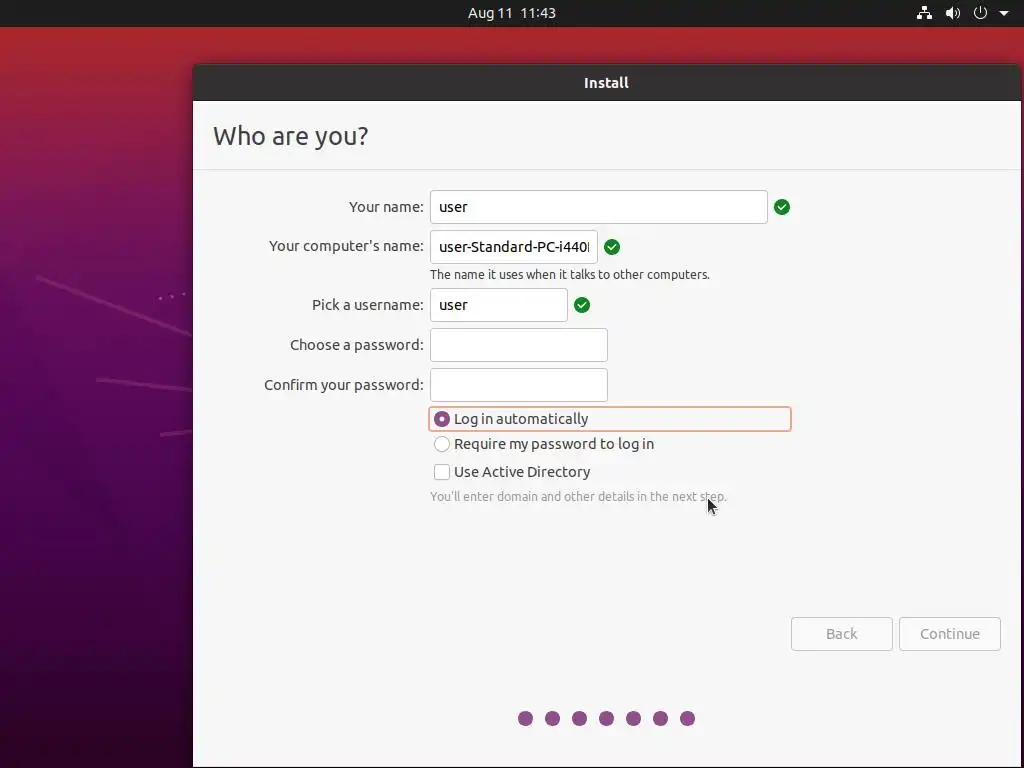Click the Confirm your password: label
The image size is (1024, 768).
click(x=344, y=385)
